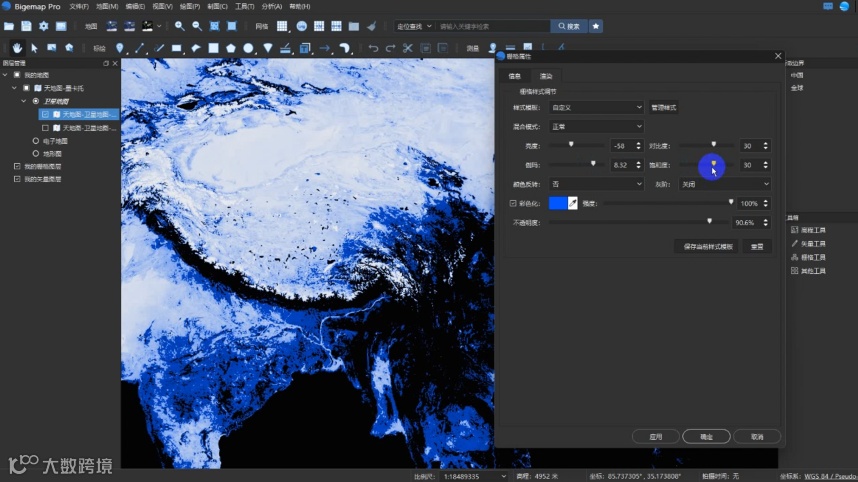Click the eyedropper next to blue swatch

pyautogui.click(x=573, y=203)
